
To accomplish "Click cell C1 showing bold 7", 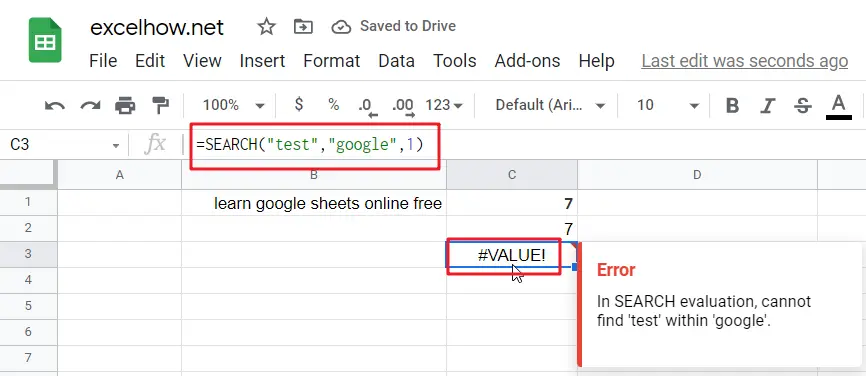I will coord(512,202).
